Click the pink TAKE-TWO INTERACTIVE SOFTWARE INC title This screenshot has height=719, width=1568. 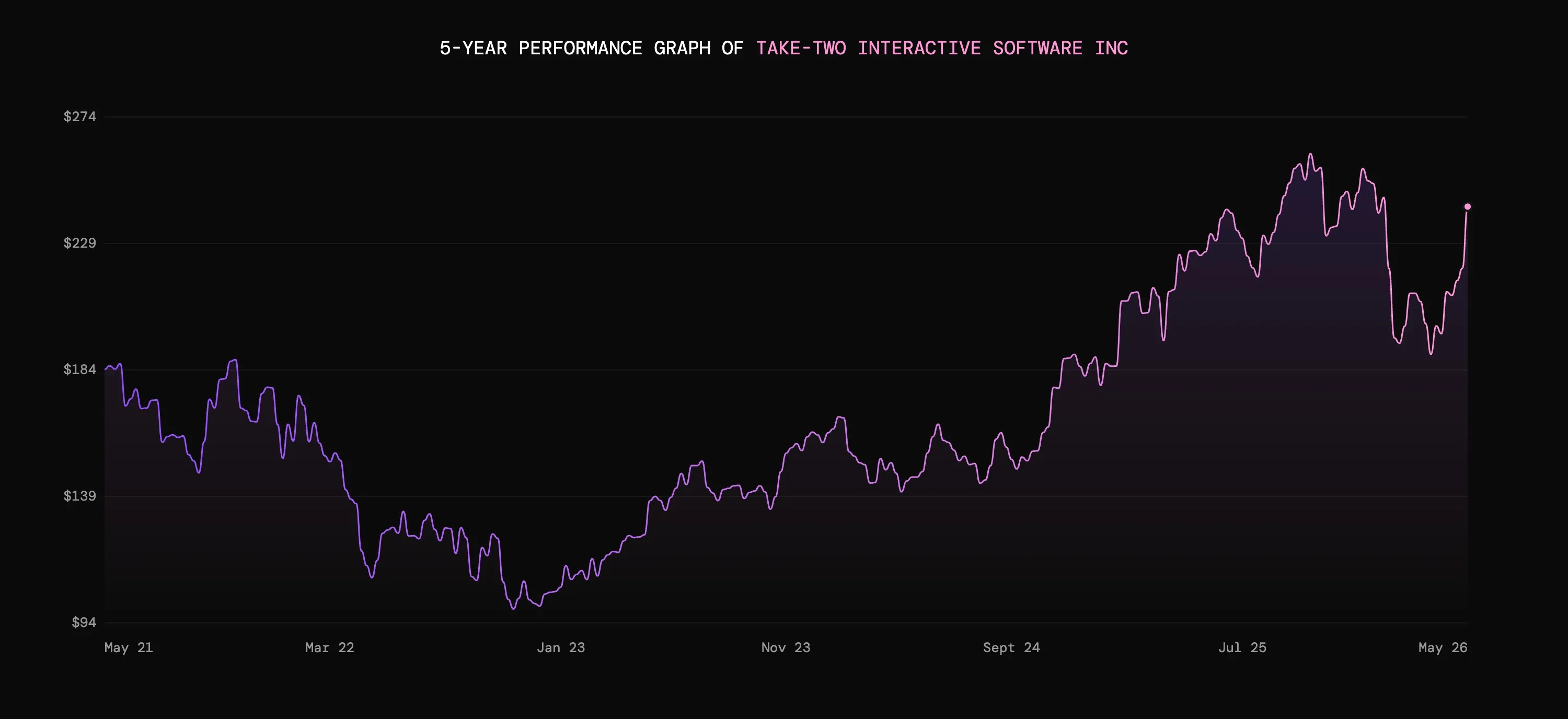tap(942, 48)
